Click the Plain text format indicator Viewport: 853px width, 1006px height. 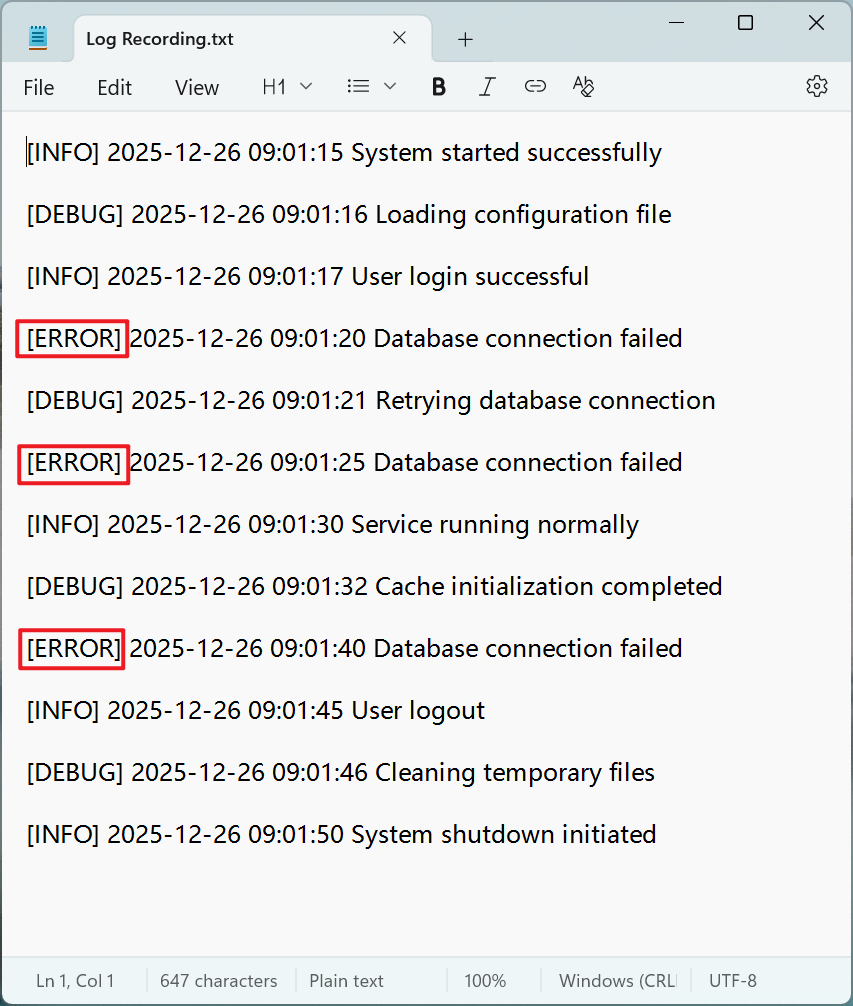tap(346, 981)
